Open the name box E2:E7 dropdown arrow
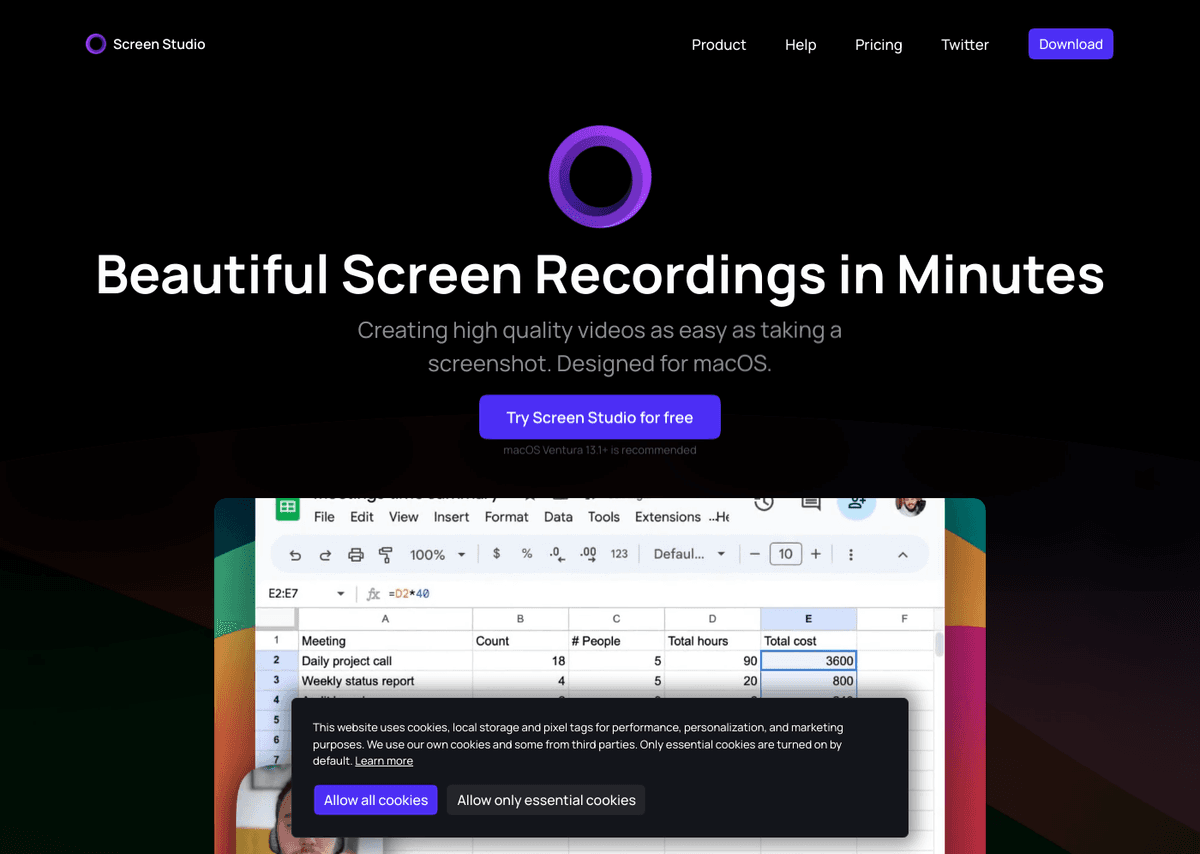 pyautogui.click(x=340, y=593)
